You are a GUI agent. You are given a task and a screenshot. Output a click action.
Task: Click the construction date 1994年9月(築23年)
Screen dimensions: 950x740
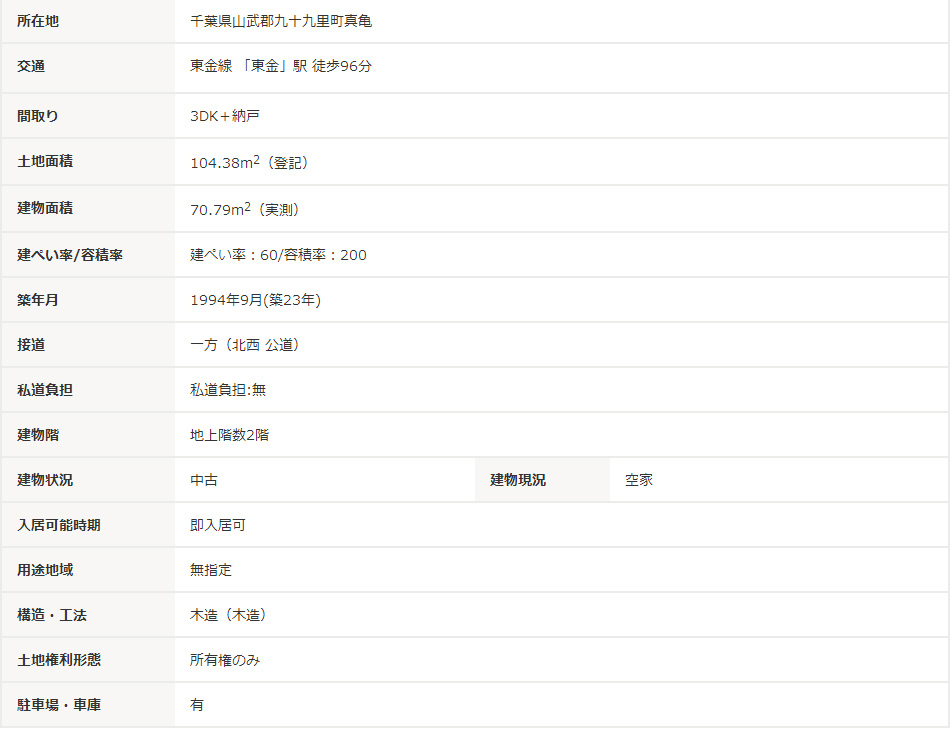point(255,300)
